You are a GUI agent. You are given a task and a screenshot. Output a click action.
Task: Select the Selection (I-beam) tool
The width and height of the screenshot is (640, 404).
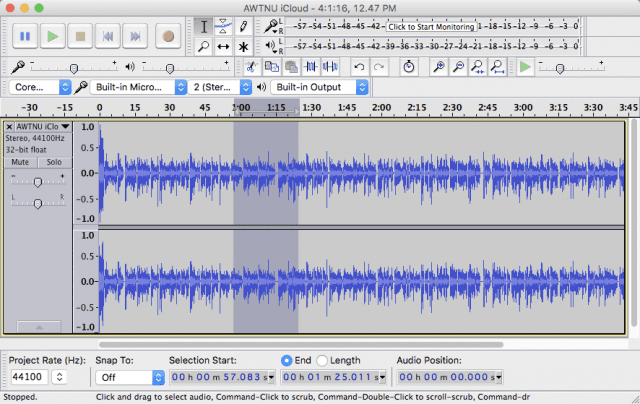203,26
